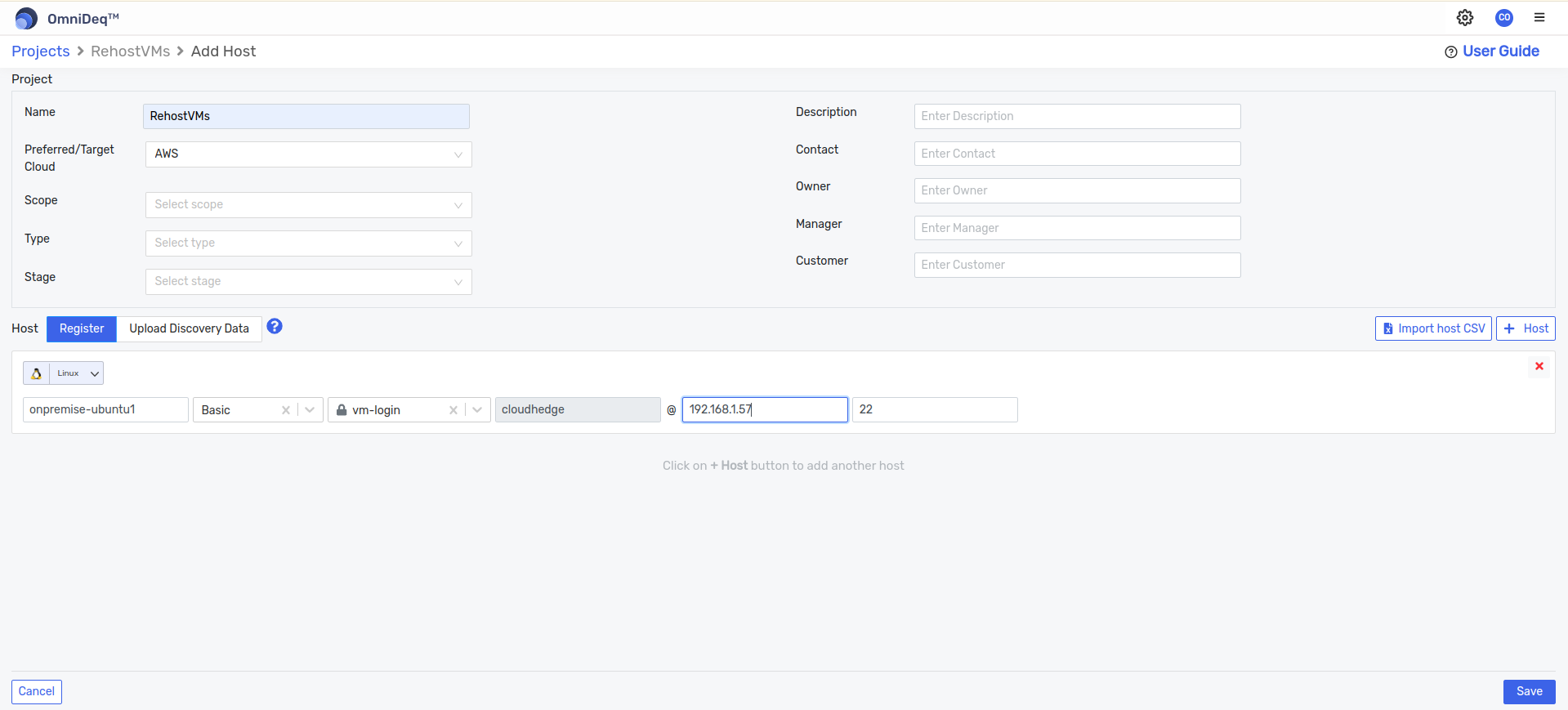Focus the project Name field
Screen dimensions: 1568x710
(306, 116)
